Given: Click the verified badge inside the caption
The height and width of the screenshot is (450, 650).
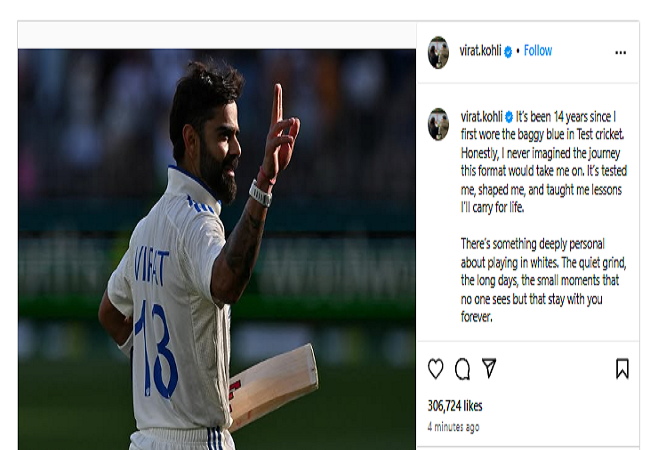Looking at the screenshot, I should point(509,117).
